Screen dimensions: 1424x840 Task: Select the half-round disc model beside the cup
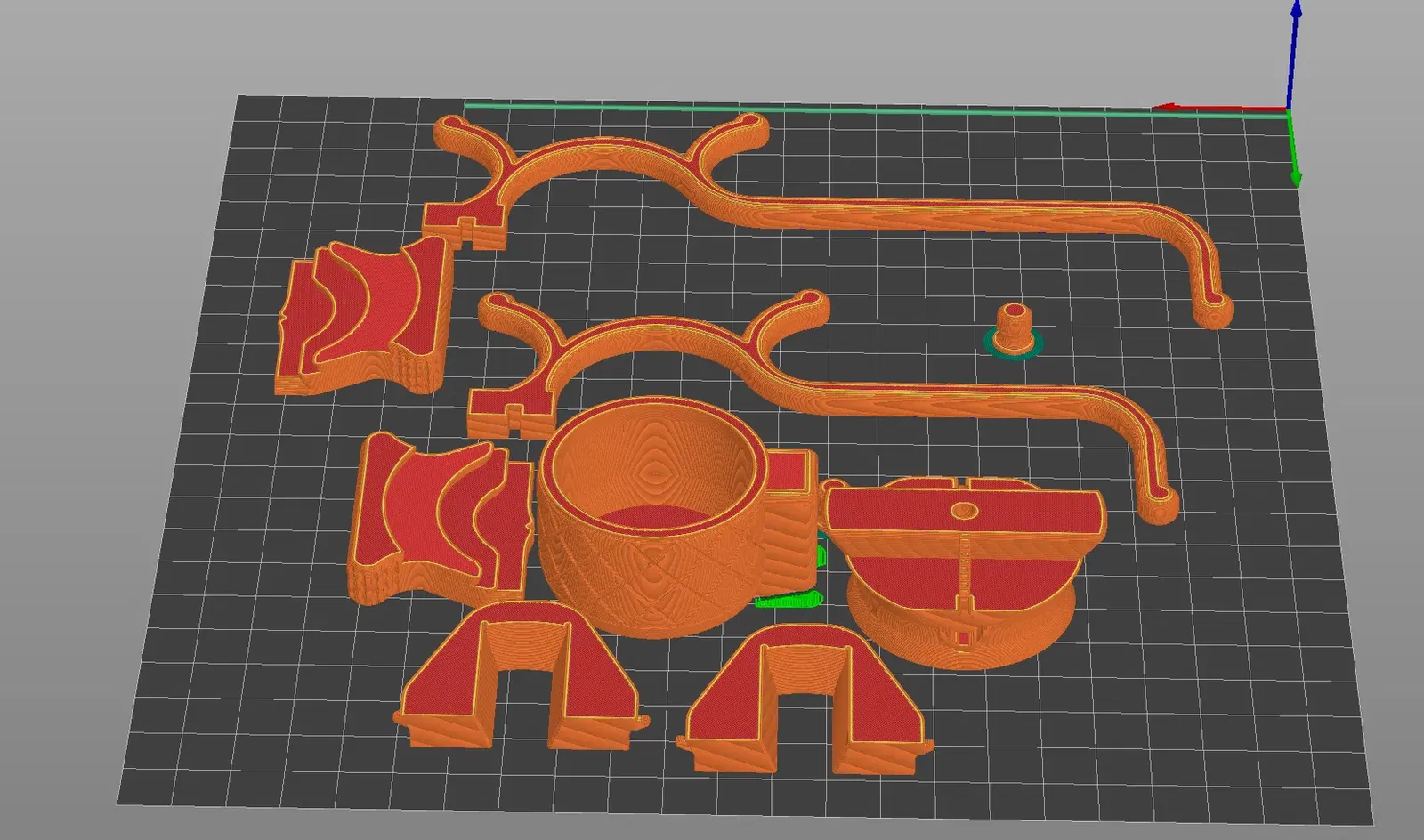(x=966, y=574)
